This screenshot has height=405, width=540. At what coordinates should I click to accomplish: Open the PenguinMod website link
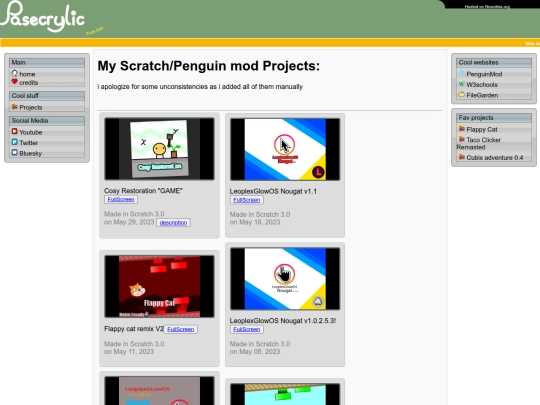pos(484,74)
